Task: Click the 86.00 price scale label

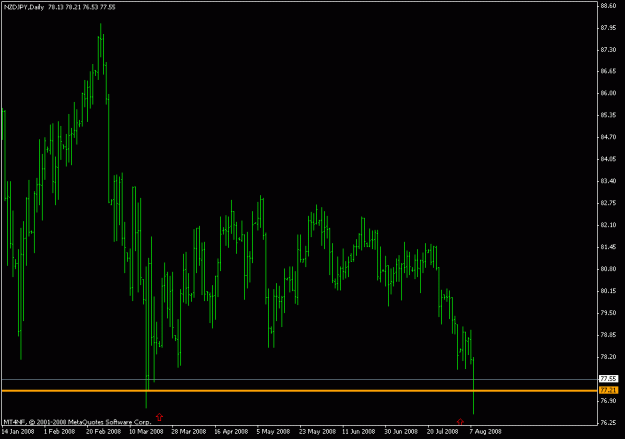Action: (608, 93)
